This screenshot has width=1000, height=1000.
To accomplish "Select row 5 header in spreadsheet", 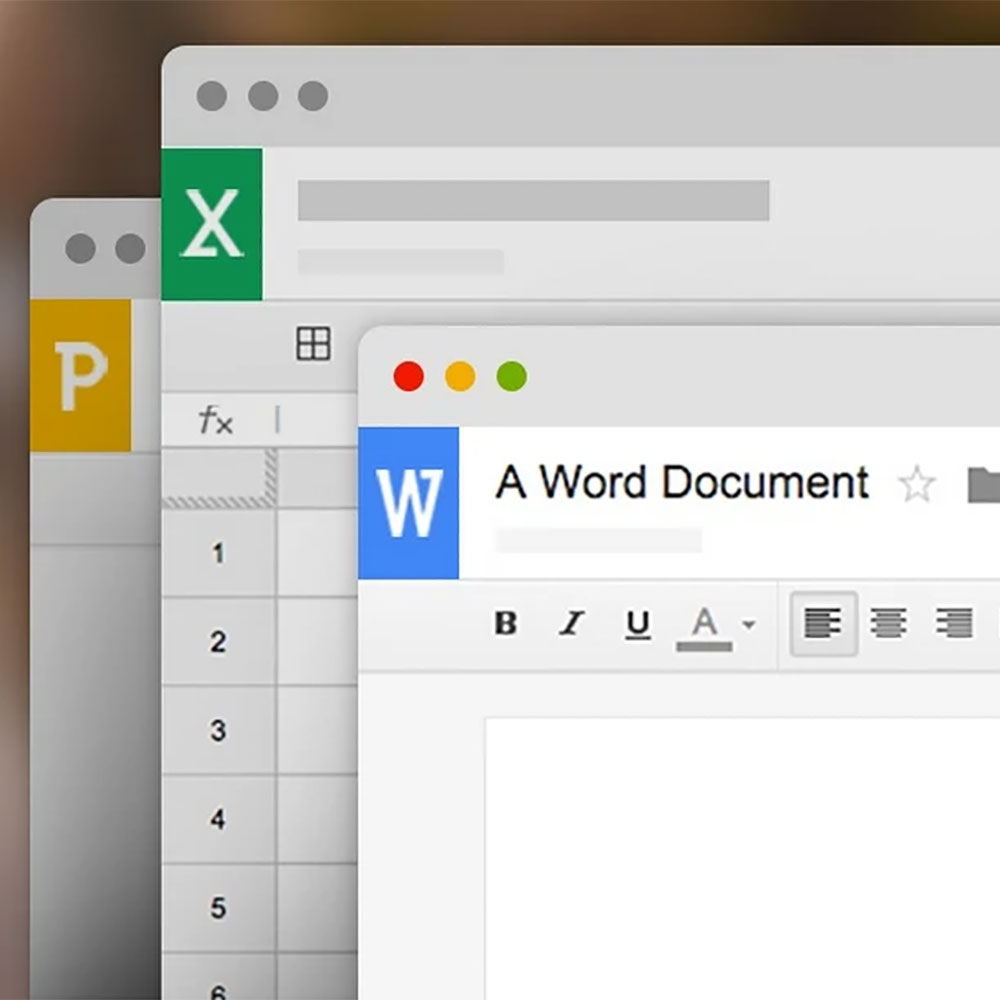I will (x=219, y=908).
